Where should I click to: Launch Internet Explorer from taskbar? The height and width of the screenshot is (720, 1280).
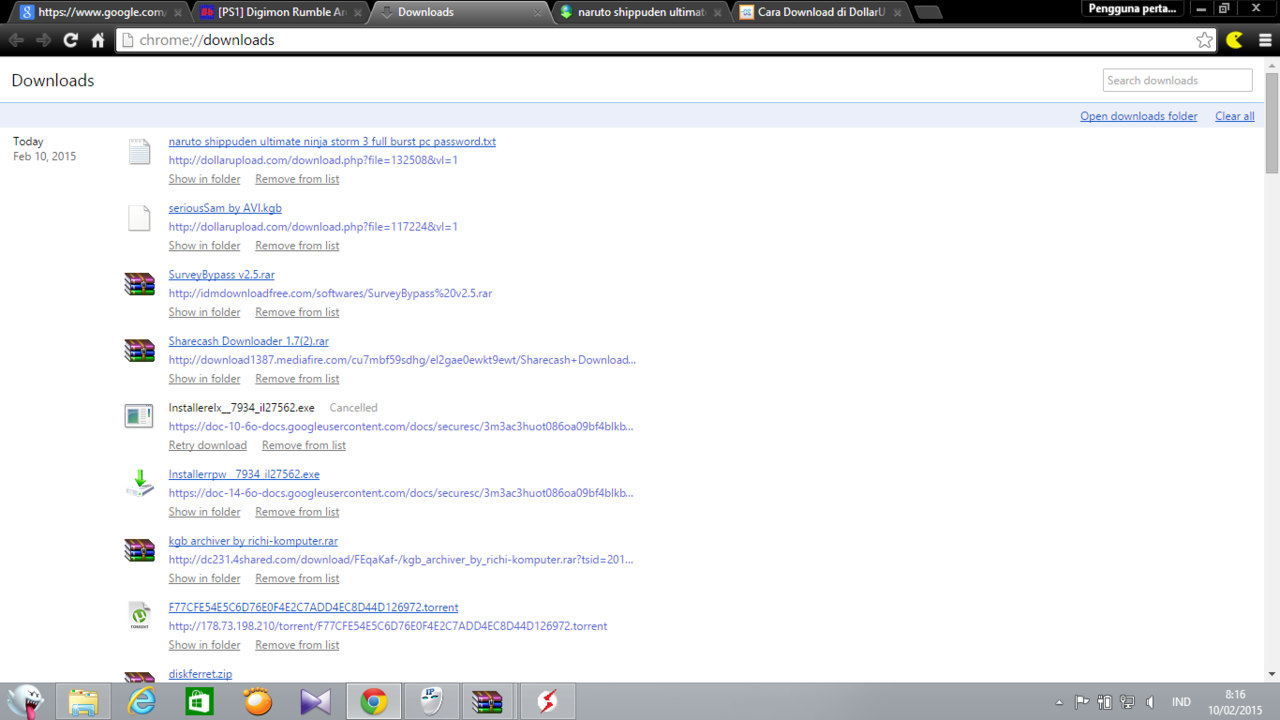(x=141, y=702)
